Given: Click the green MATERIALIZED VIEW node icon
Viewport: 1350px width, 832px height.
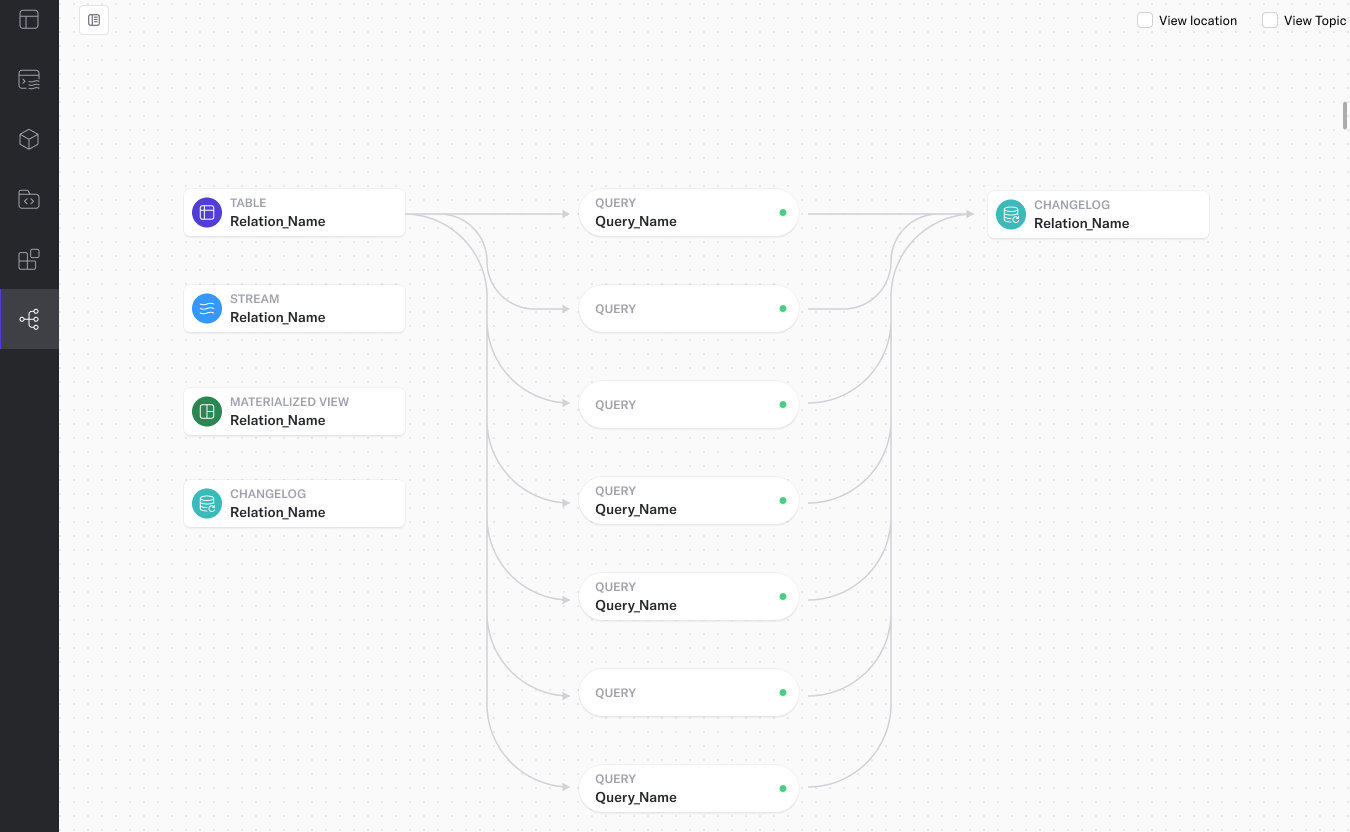Looking at the screenshot, I should (207, 411).
